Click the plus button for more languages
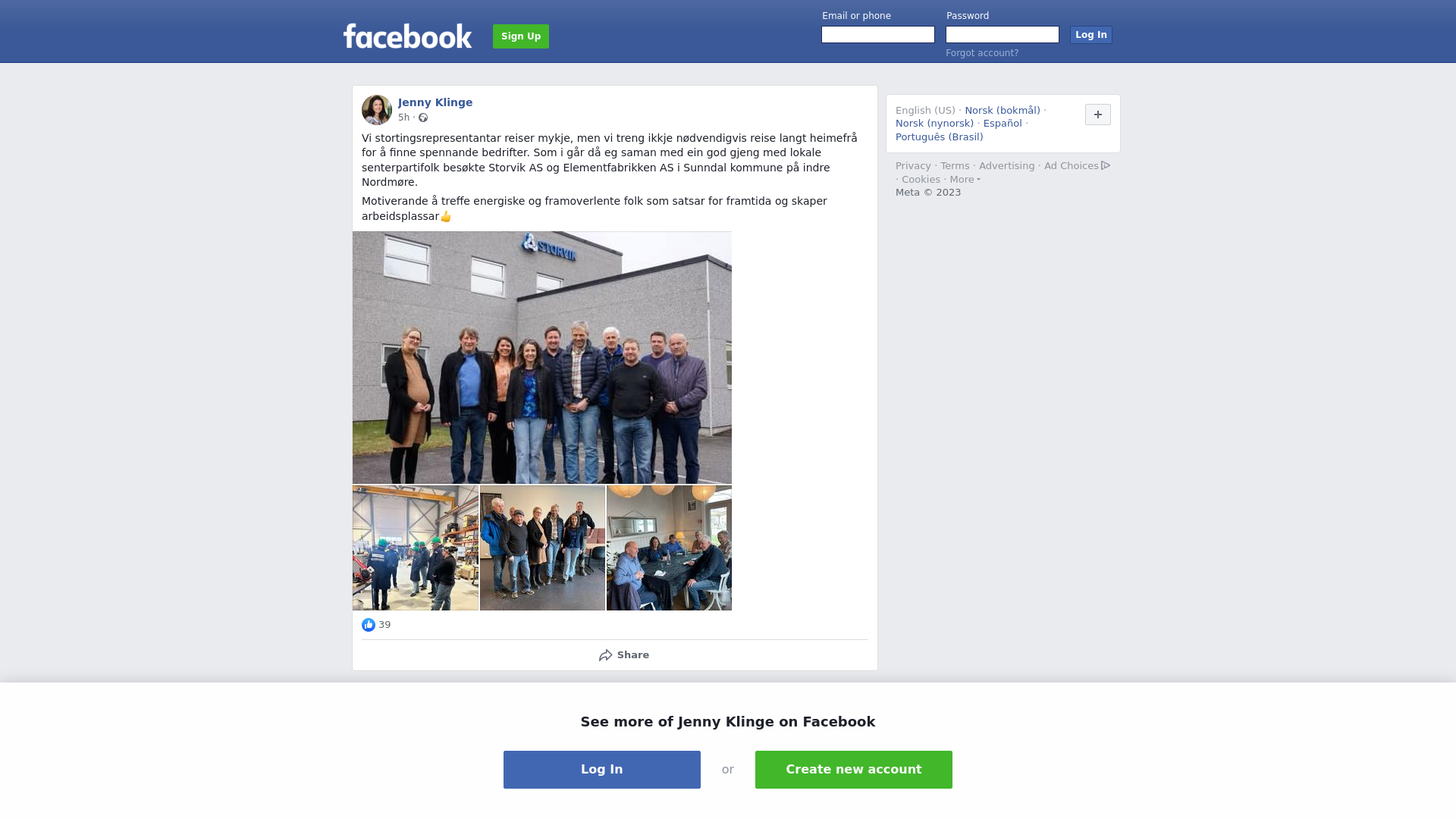The height and width of the screenshot is (819, 1456). click(x=1098, y=115)
